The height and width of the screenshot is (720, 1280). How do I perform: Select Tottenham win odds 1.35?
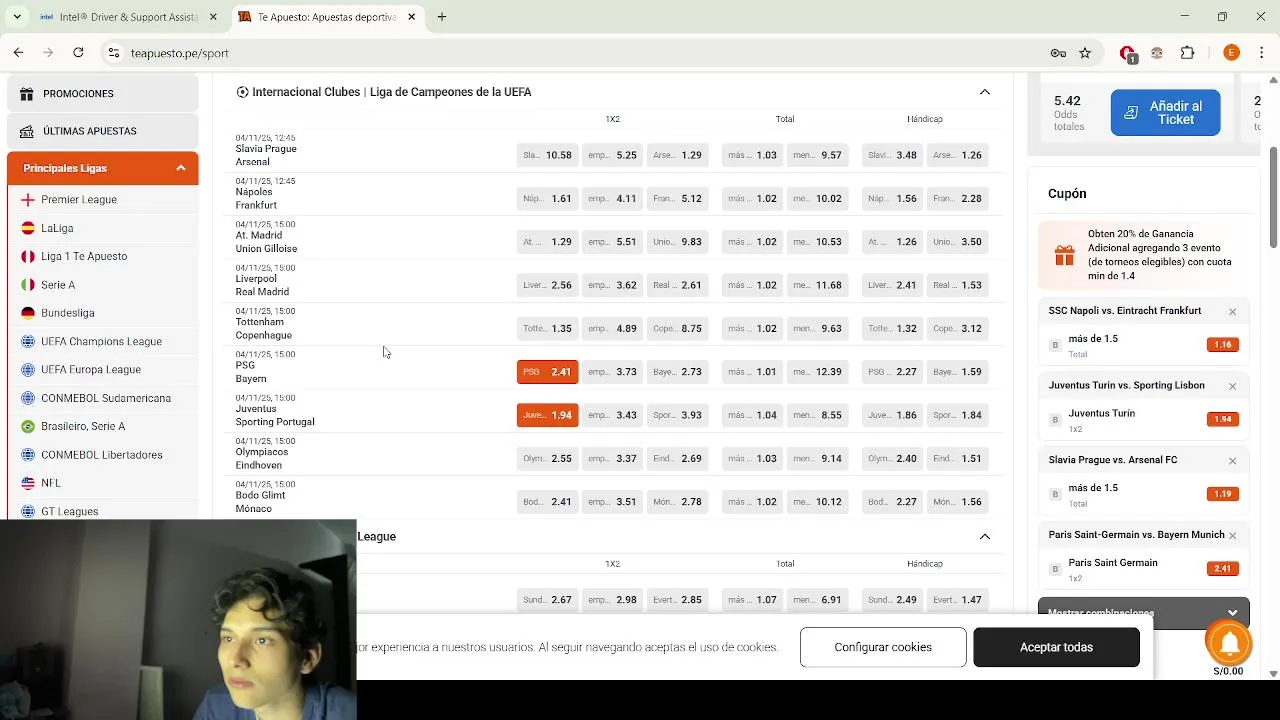547,328
